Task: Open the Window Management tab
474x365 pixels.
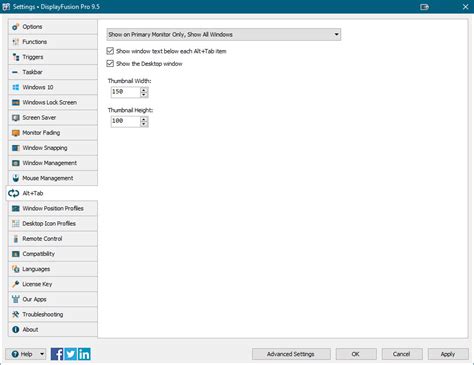Action: click(53, 163)
